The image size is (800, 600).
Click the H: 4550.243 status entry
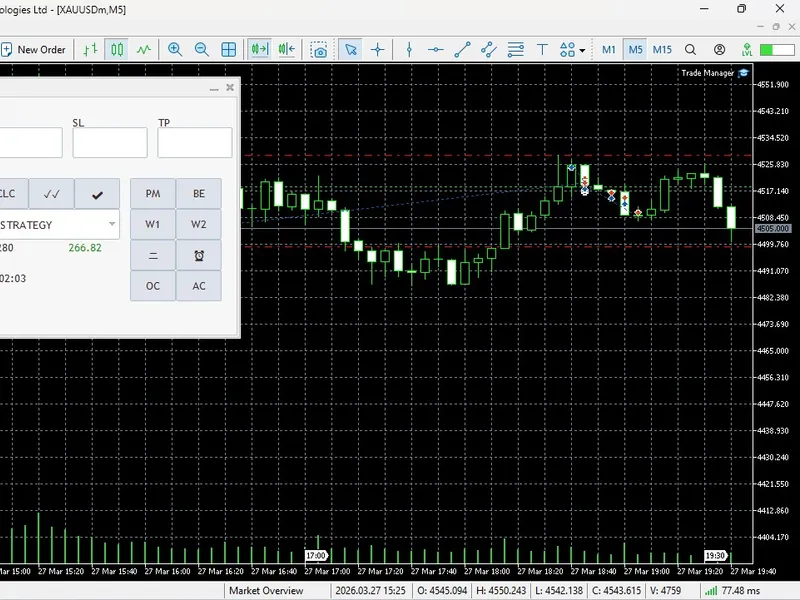pos(501,591)
